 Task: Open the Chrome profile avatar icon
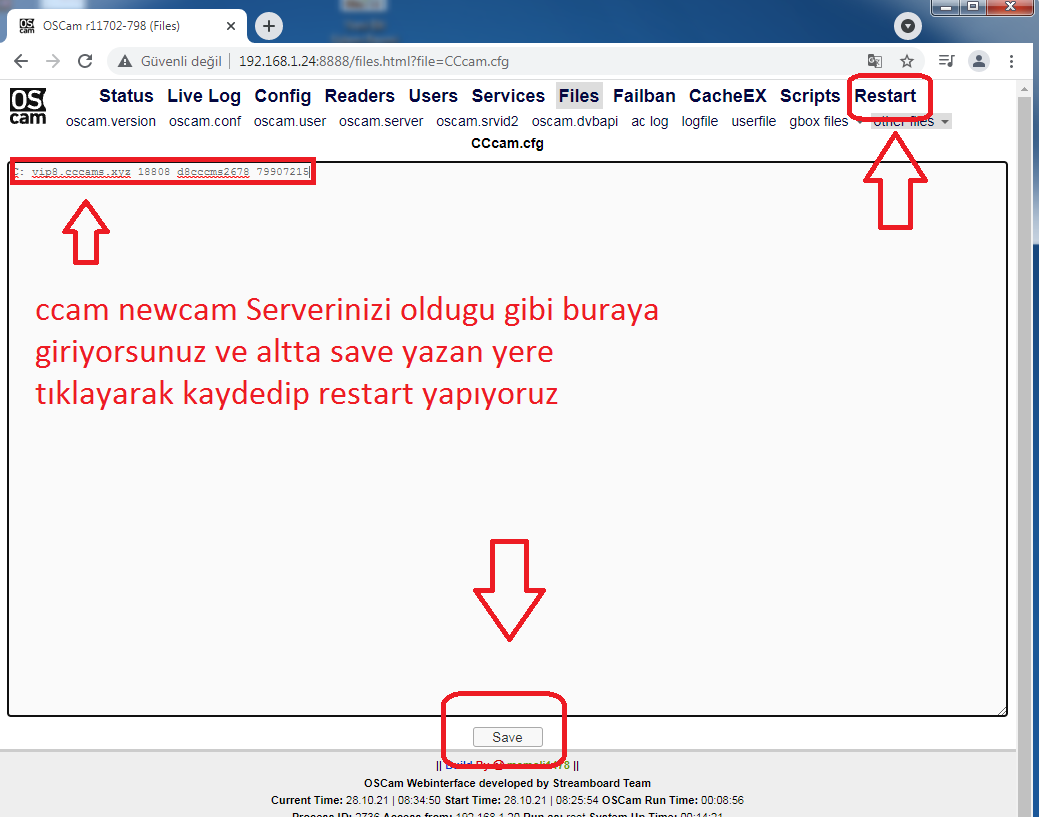[x=979, y=62]
